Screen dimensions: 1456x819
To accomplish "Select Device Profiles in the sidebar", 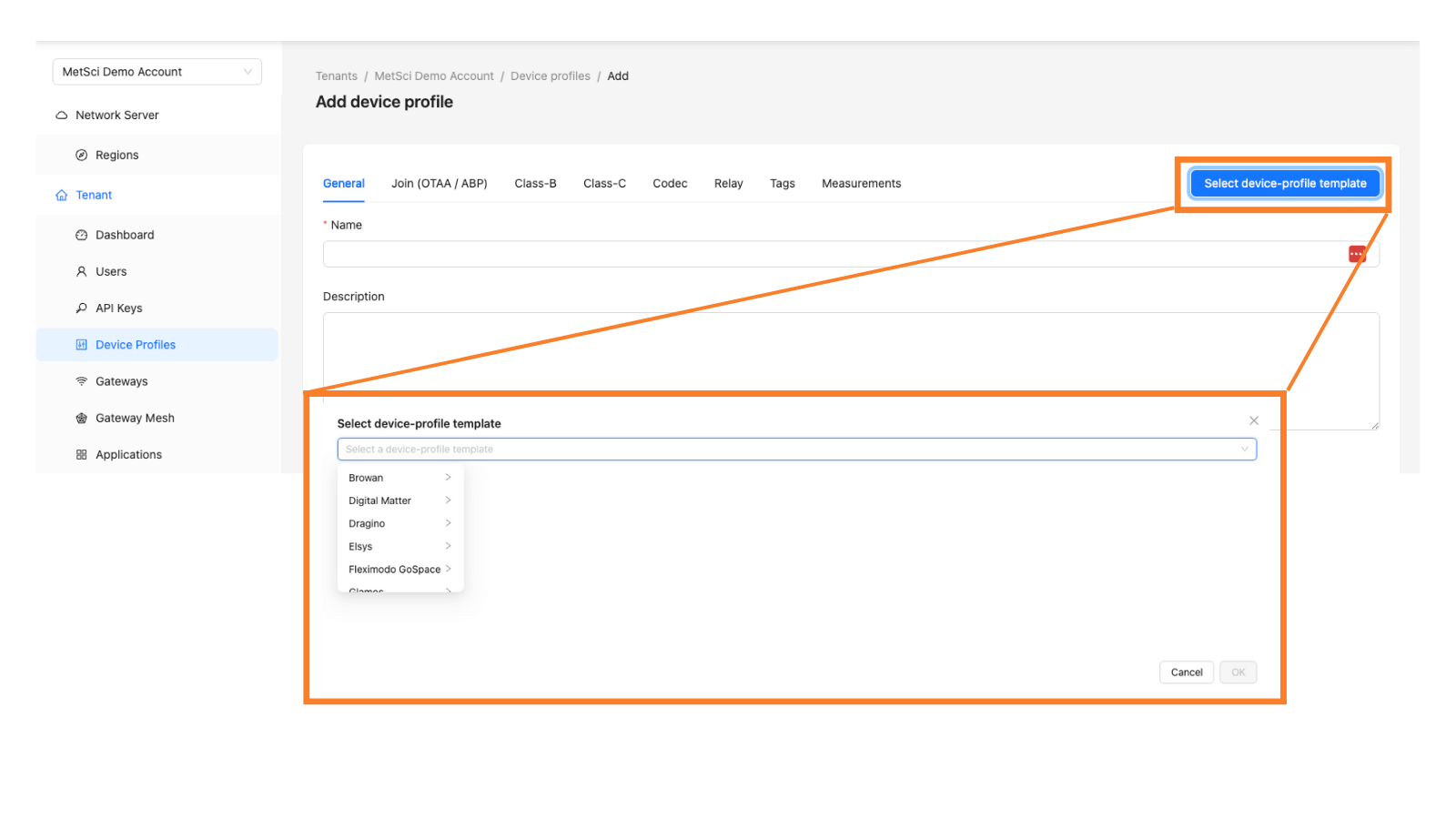I will 135,344.
